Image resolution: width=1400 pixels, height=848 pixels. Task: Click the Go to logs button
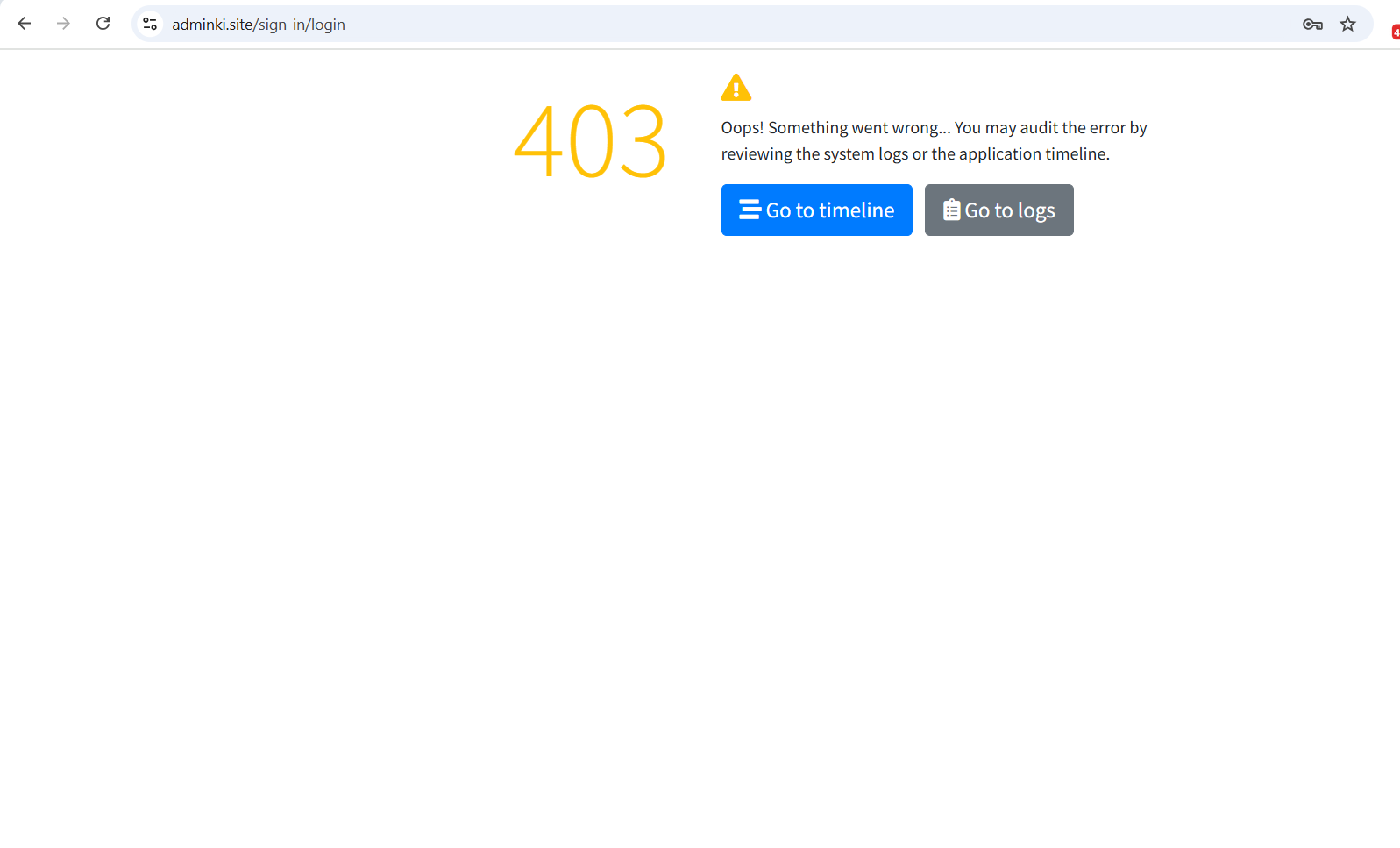(x=998, y=210)
